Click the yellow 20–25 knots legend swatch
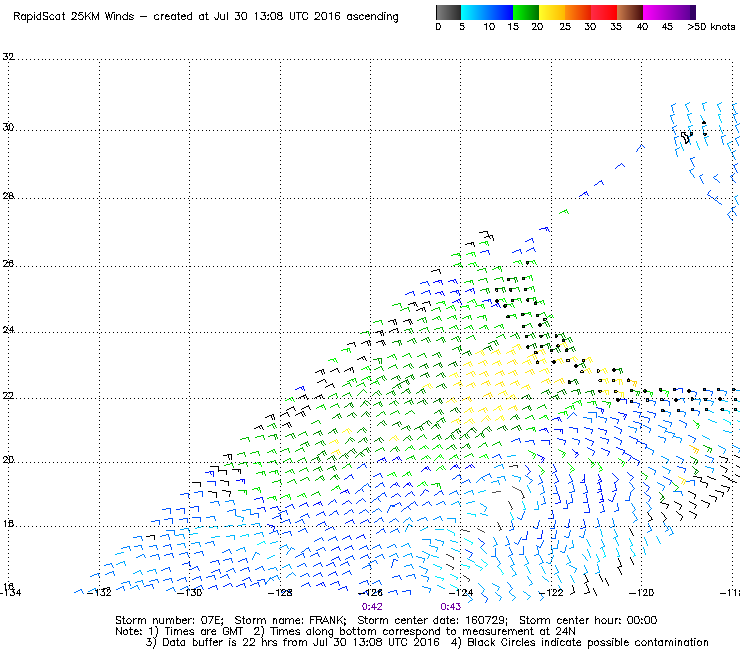The width and height of the screenshot is (740, 650). (552, 12)
